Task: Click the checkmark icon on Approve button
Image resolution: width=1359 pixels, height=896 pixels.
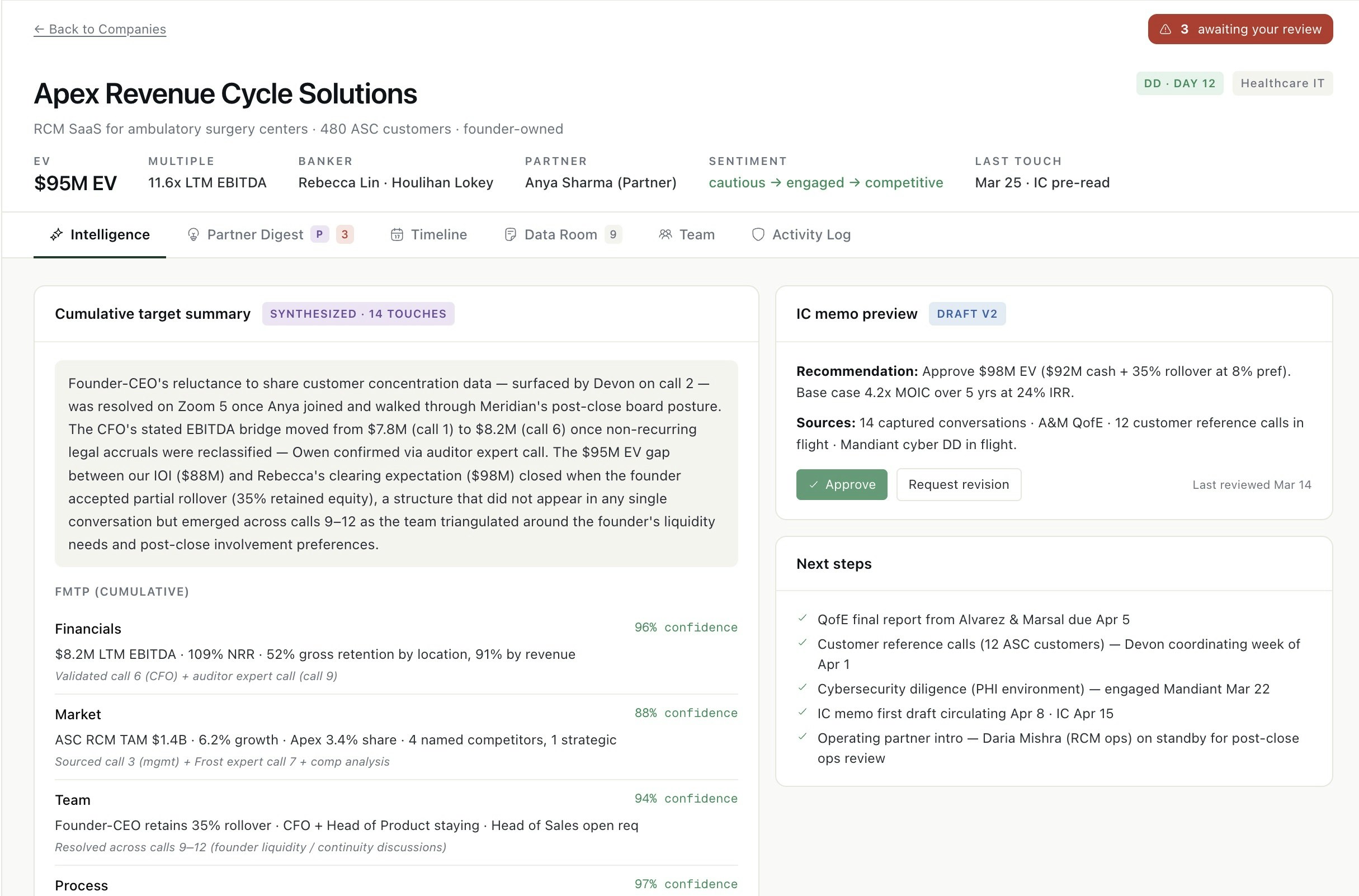Action: pyautogui.click(x=813, y=484)
